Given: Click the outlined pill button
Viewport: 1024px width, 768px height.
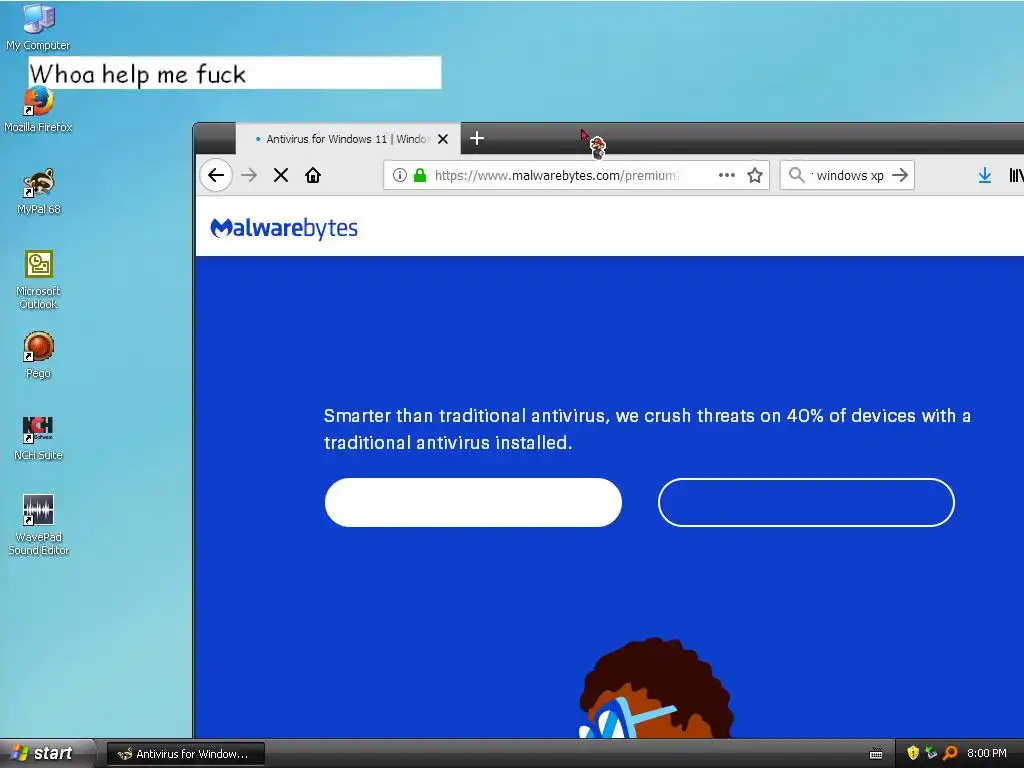Looking at the screenshot, I should 806,502.
